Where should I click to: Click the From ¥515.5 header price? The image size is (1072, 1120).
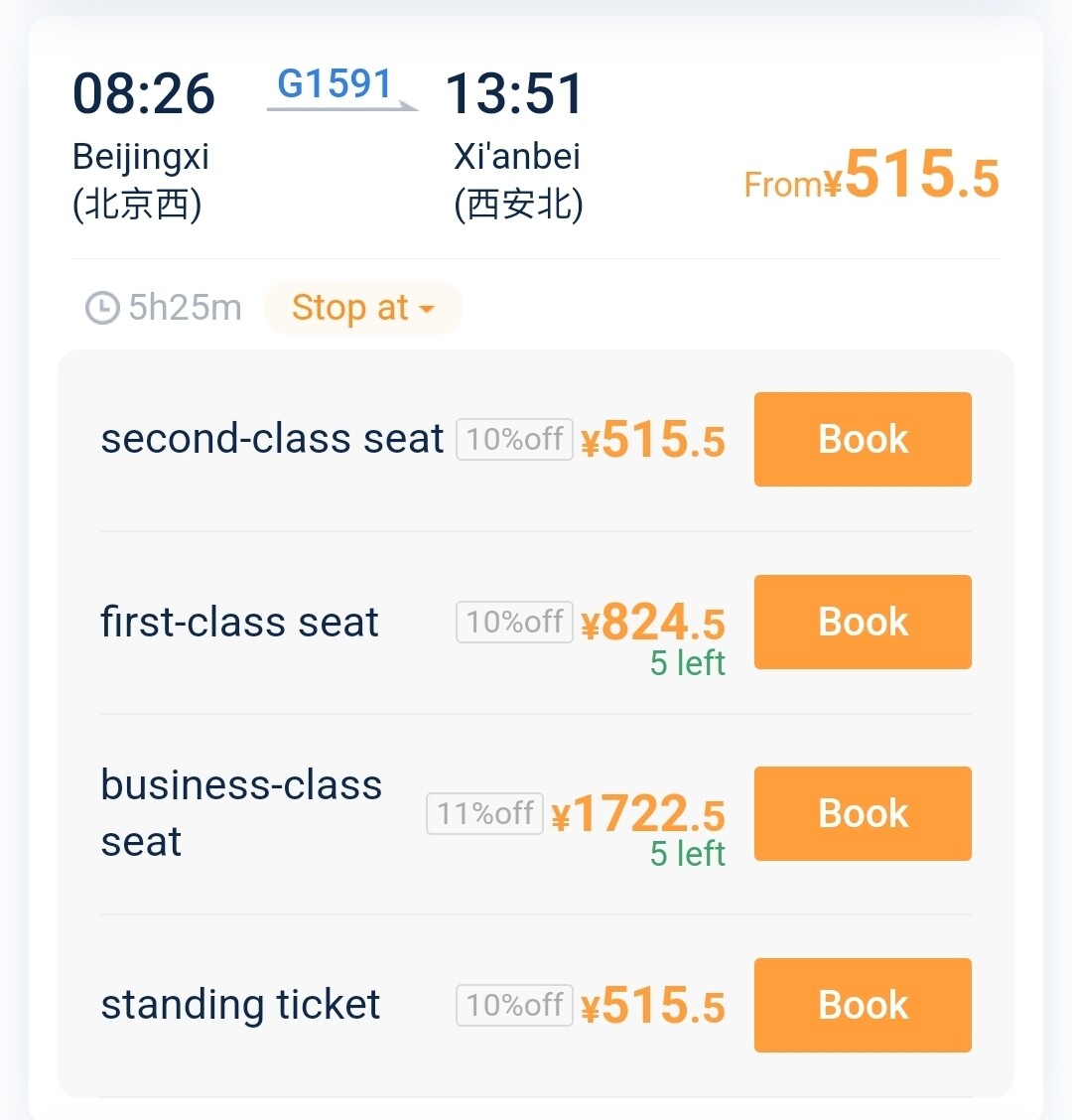pyautogui.click(x=871, y=177)
